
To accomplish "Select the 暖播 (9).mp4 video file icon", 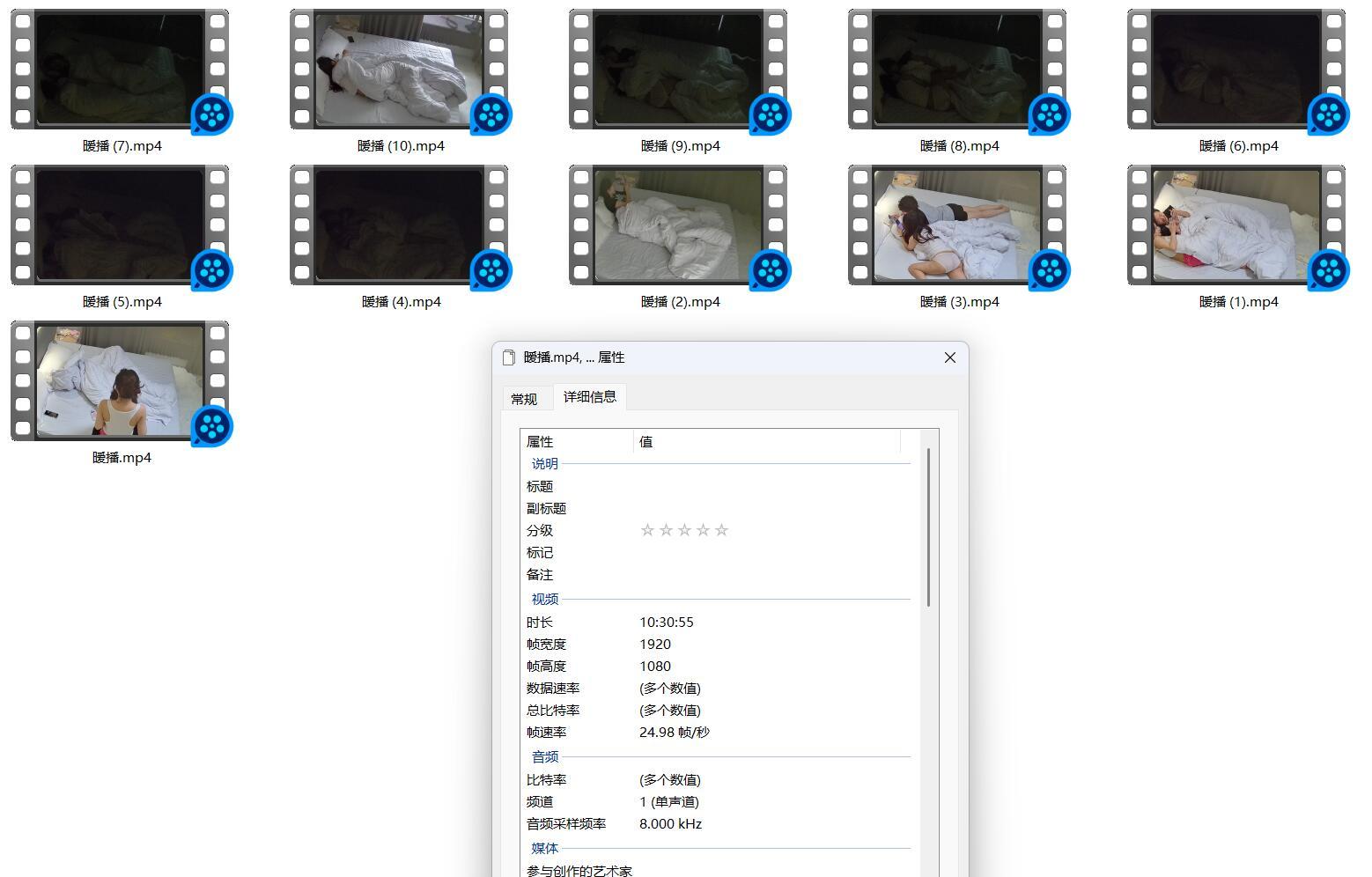I will [679, 70].
